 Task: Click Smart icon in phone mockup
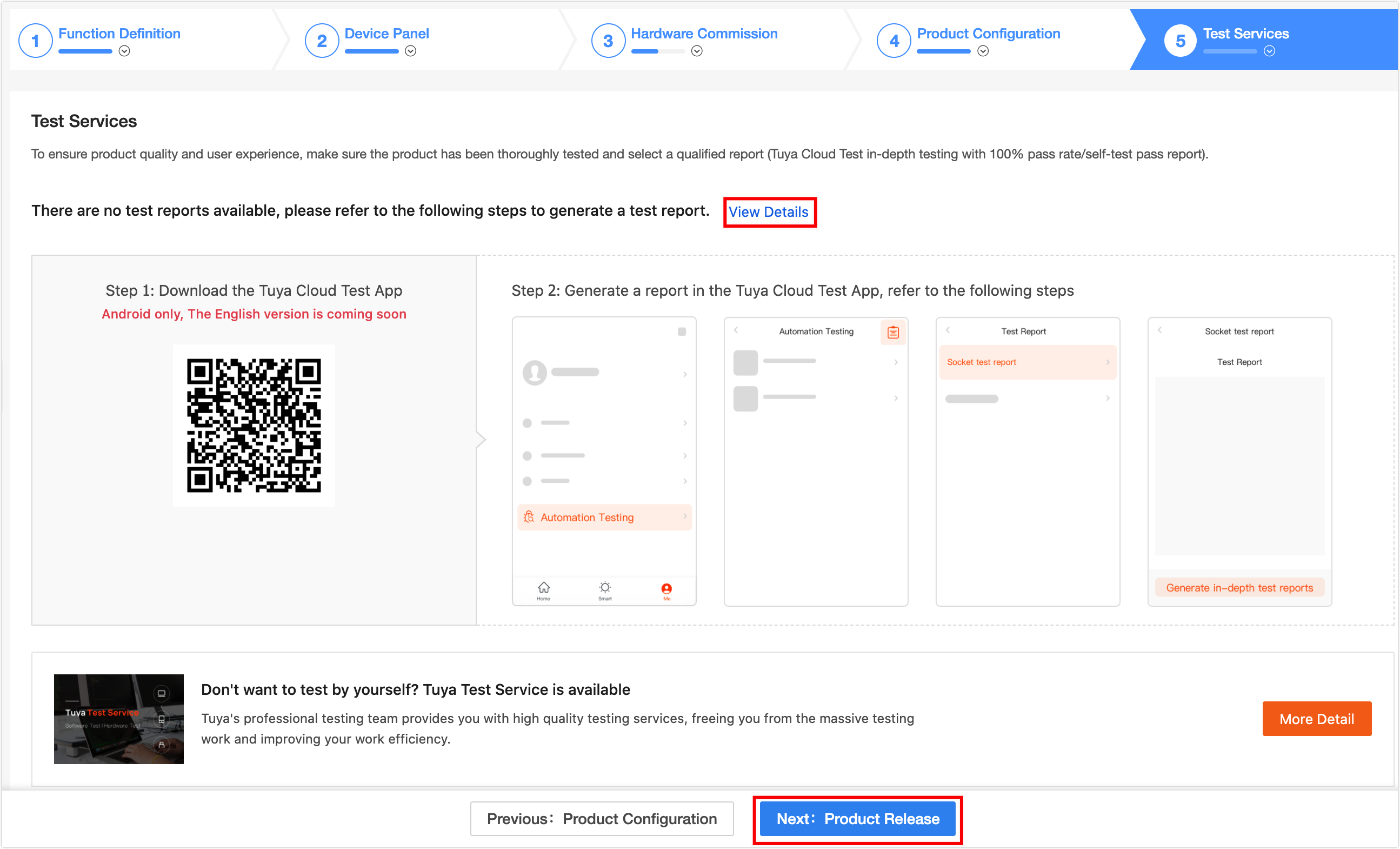[605, 591]
